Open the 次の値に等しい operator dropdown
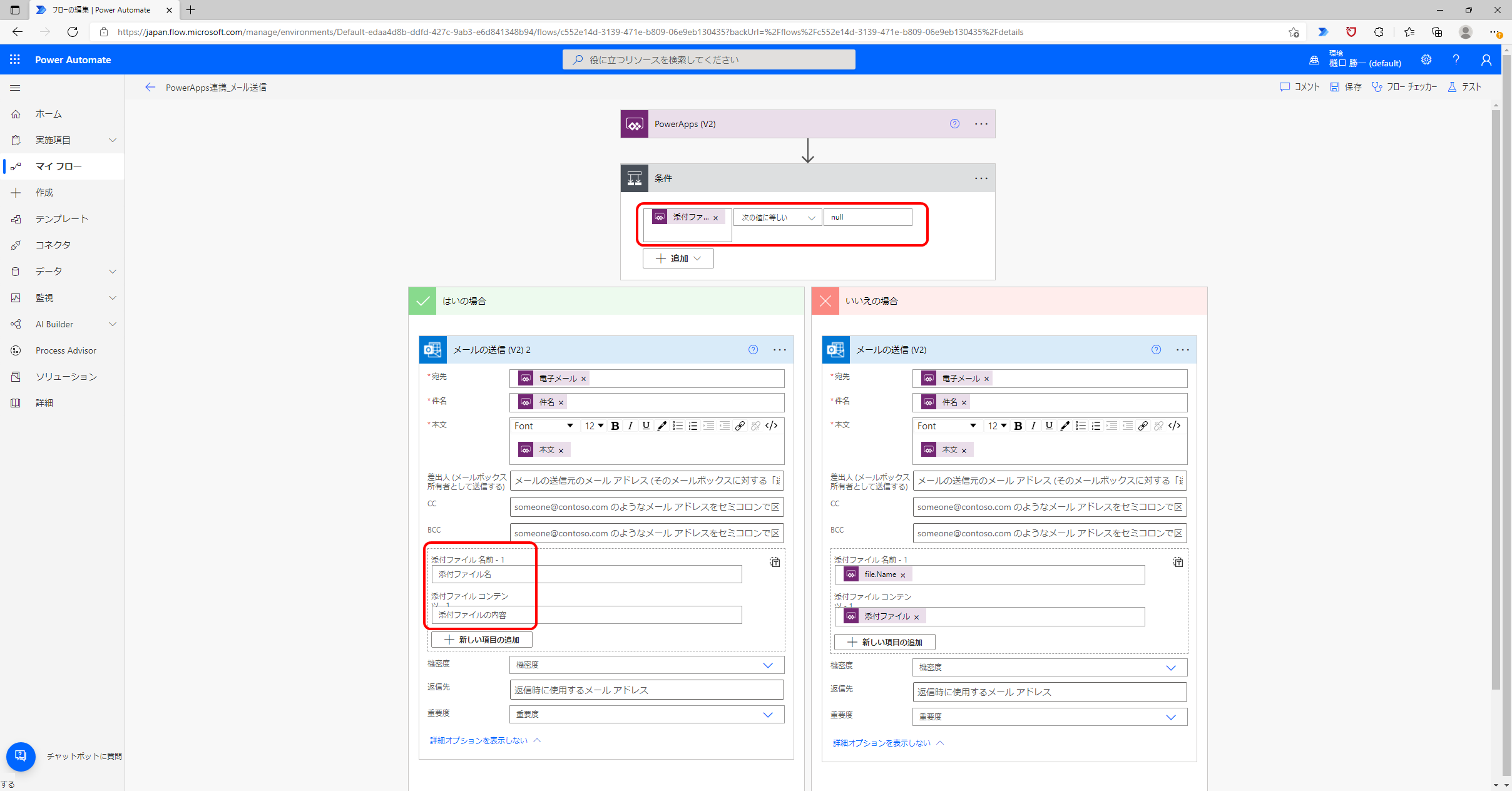Image resolution: width=1512 pixels, height=791 pixels. (778, 218)
